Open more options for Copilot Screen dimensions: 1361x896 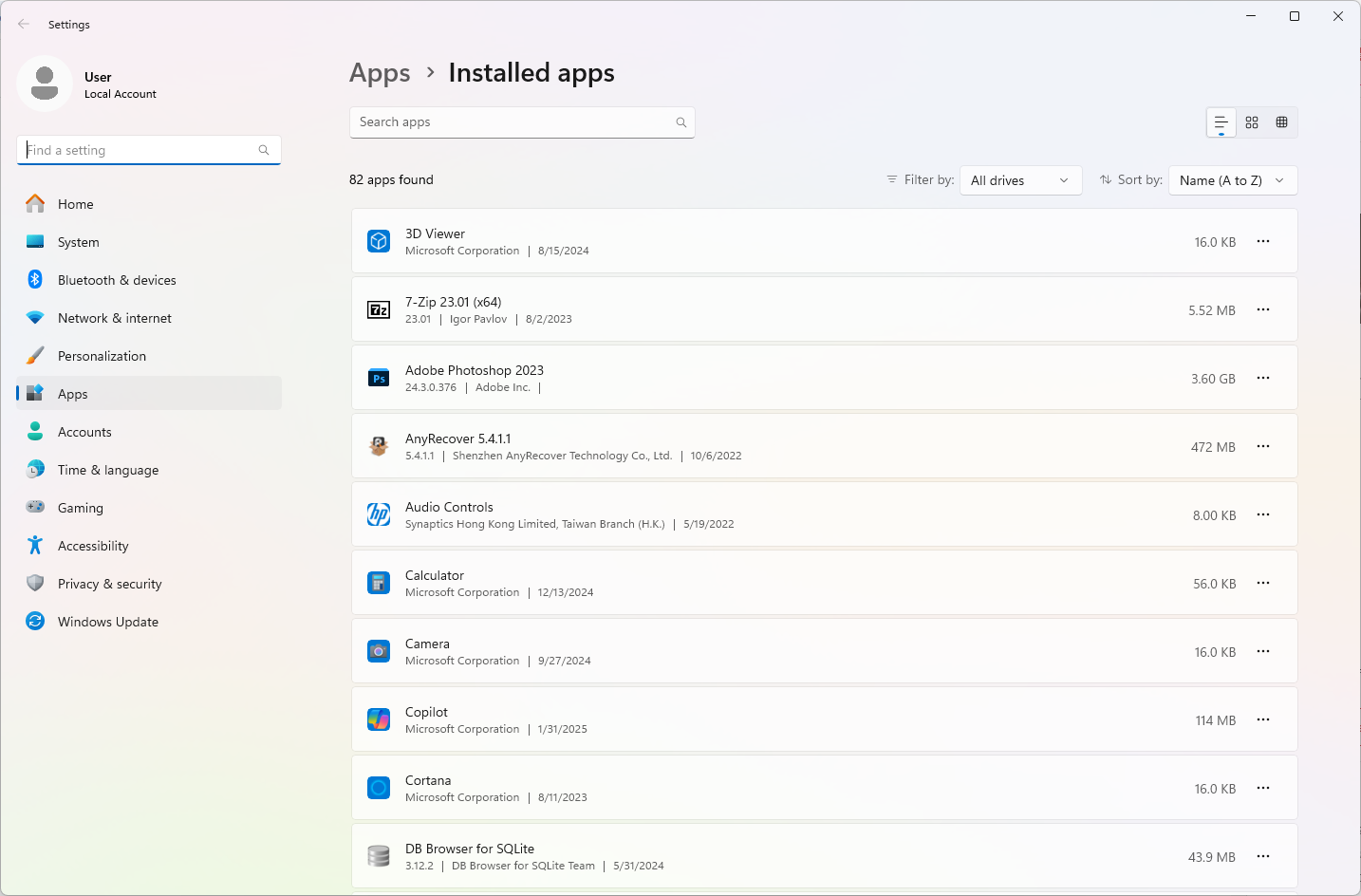click(1263, 719)
